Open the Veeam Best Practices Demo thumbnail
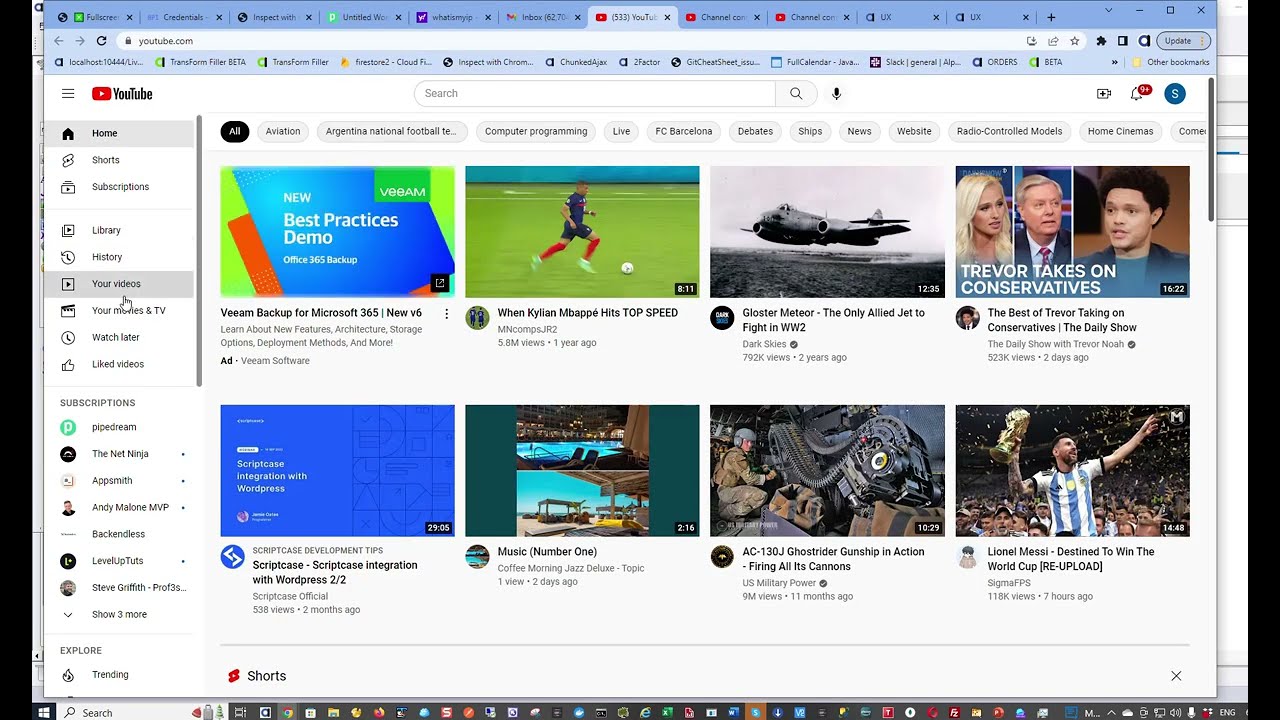Viewport: 1280px width, 720px height. coord(337,232)
